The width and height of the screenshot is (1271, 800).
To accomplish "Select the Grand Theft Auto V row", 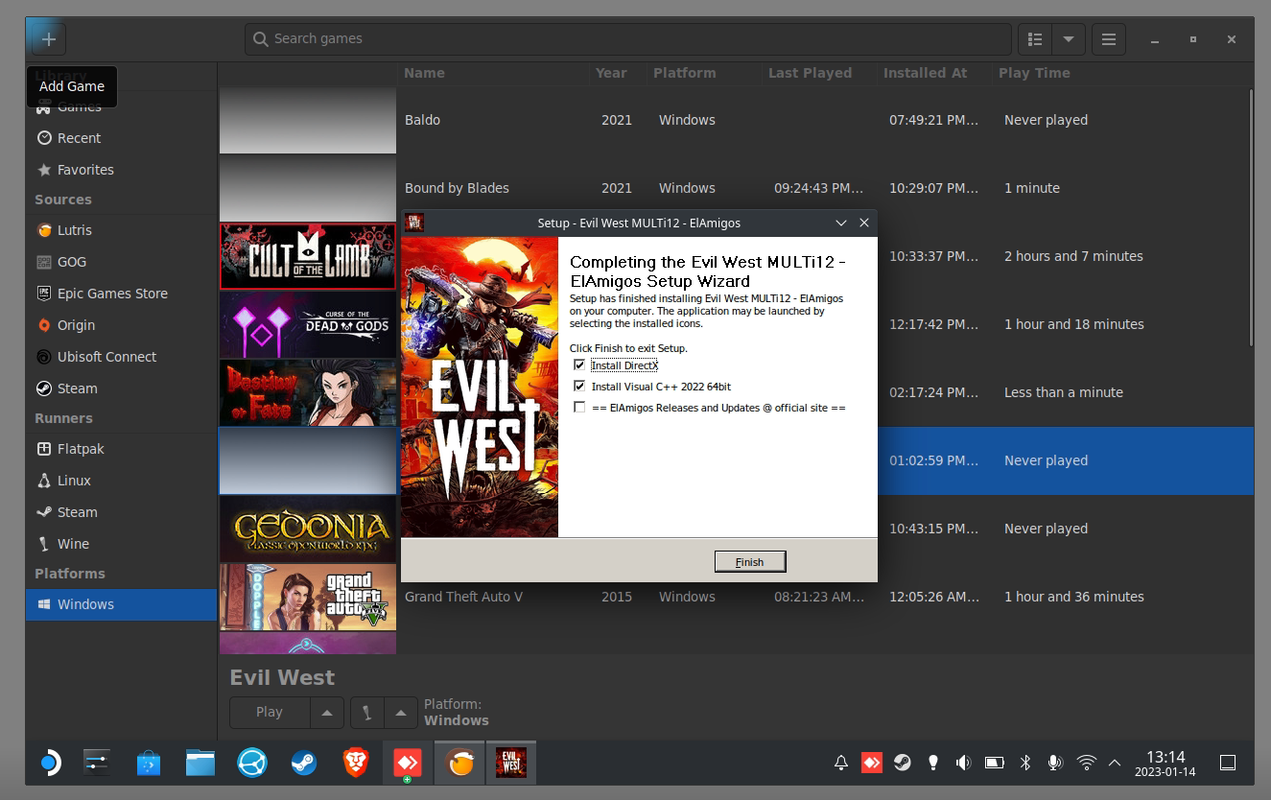I will tap(735, 597).
